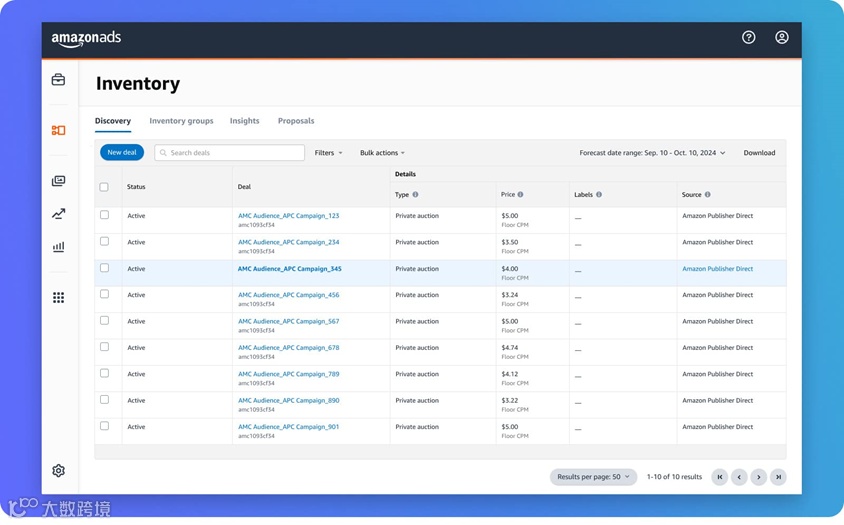Open the settings gear icon
This screenshot has width=844, height=525.
tap(58, 471)
